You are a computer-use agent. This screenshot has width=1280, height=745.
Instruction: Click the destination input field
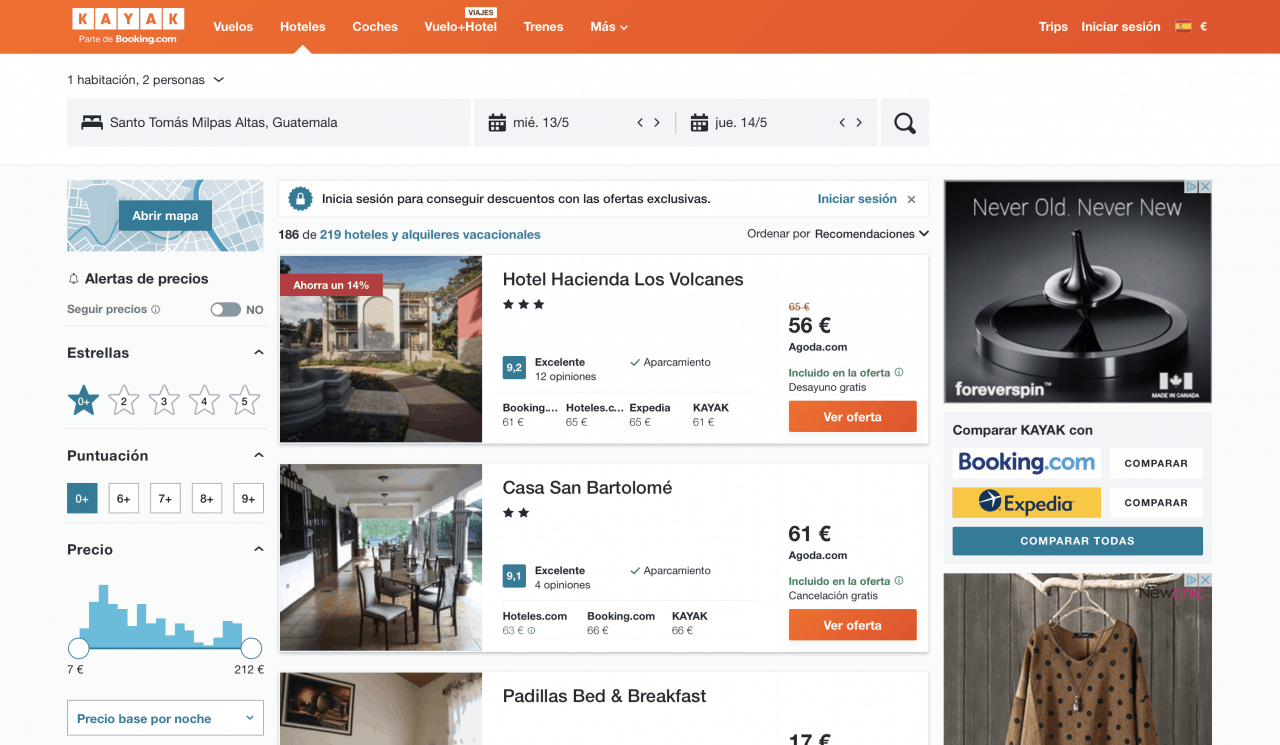268,123
